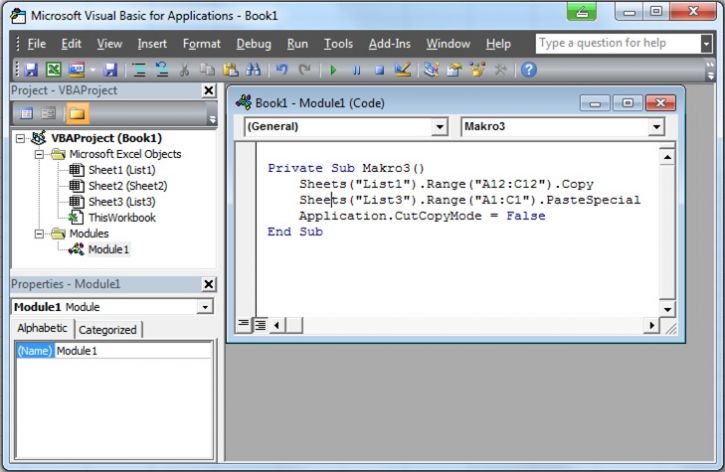This screenshot has width=725, height=472.
Task: Click the Paste clipboard icon
Action: (x=230, y=70)
